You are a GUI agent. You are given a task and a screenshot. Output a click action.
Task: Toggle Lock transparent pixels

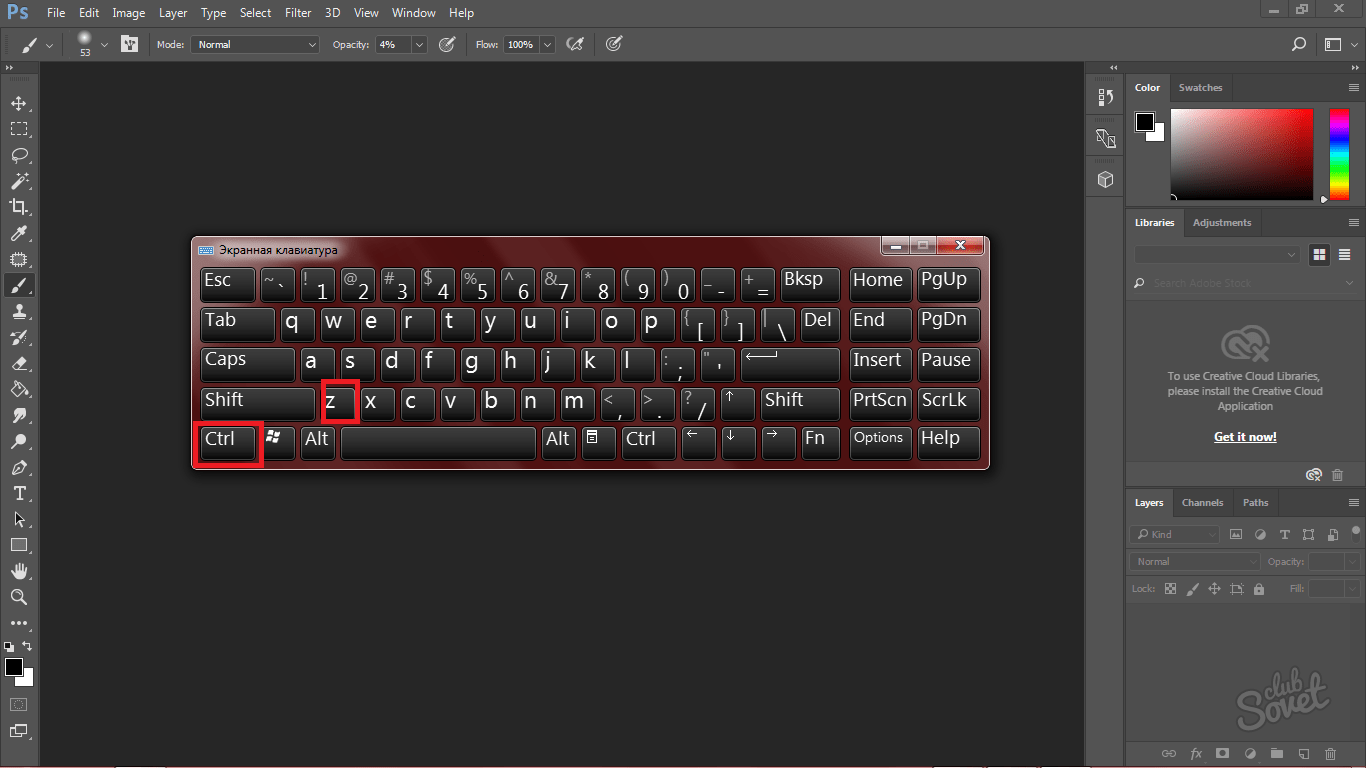click(x=1170, y=589)
